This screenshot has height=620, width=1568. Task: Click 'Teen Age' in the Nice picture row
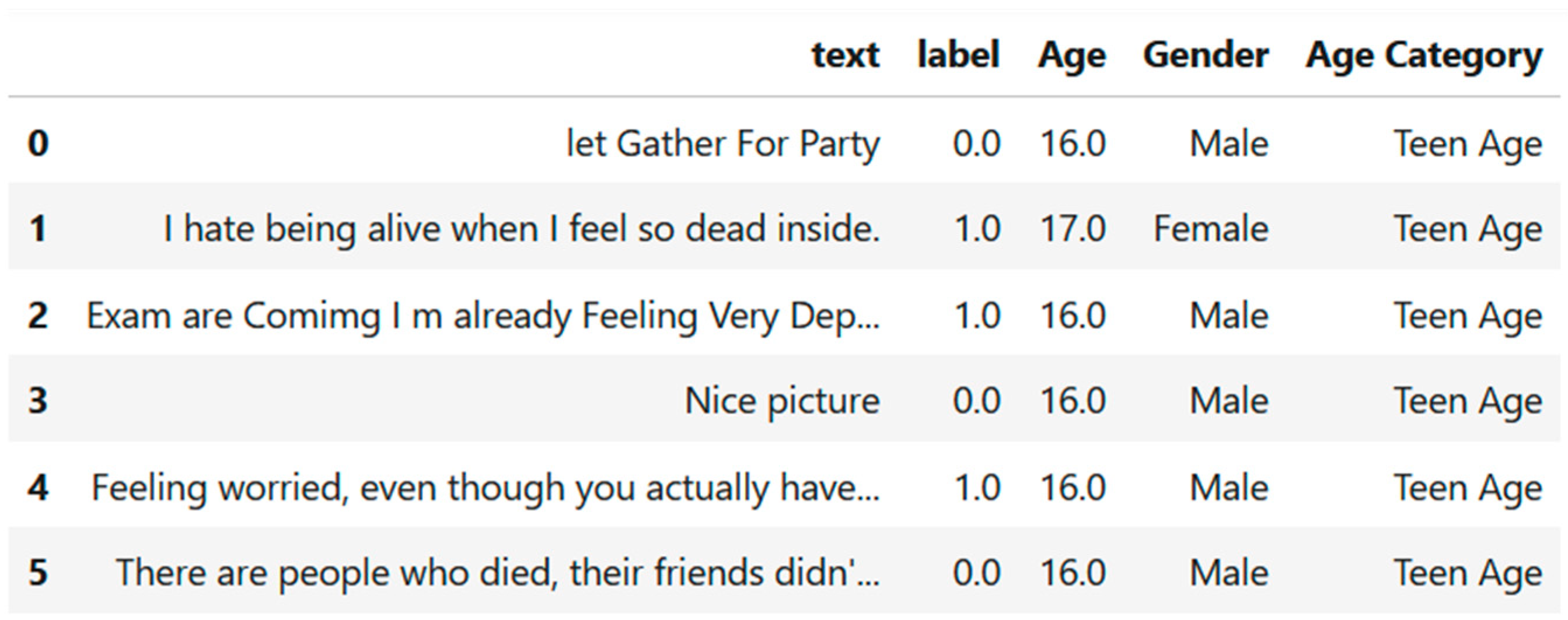(1468, 401)
